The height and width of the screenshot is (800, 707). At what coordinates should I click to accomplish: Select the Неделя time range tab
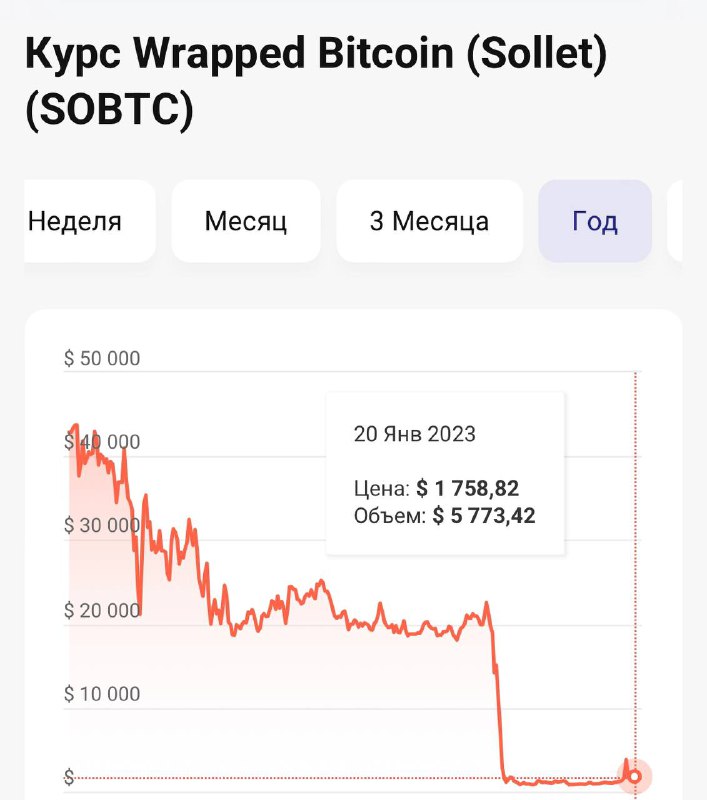[89, 221]
